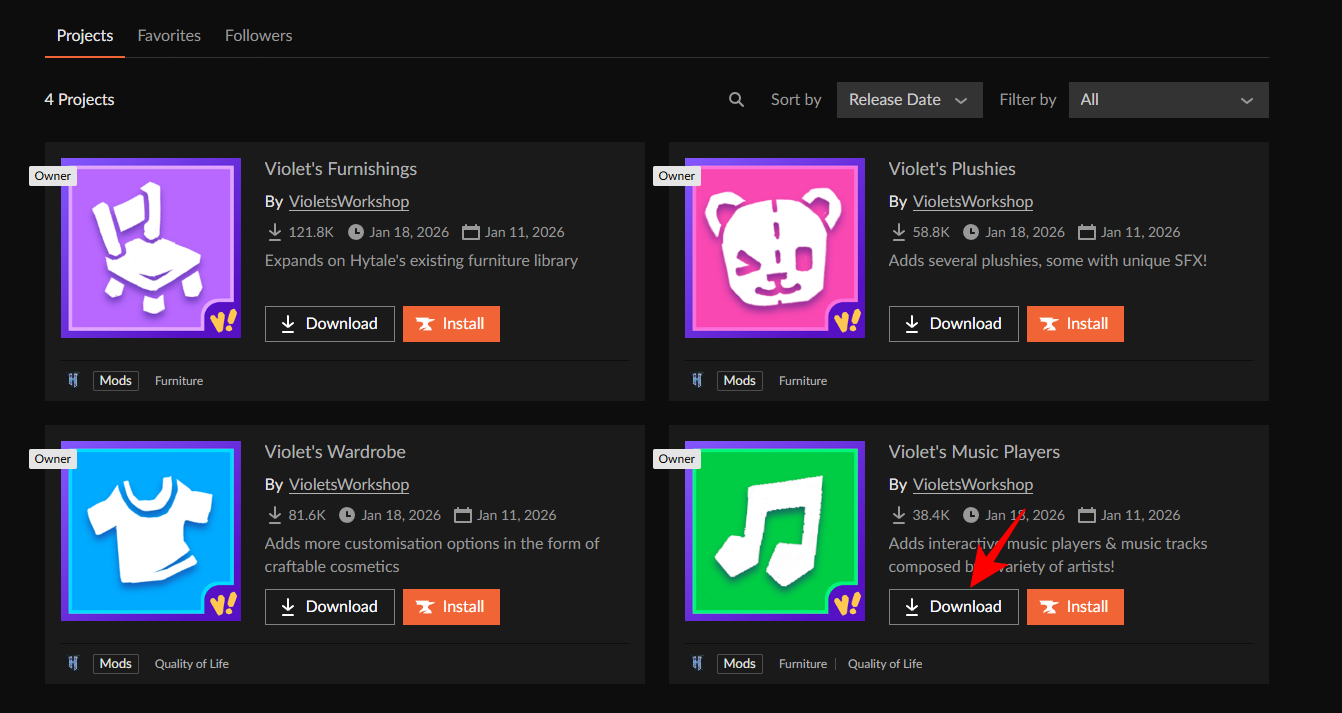Select the Projects tab
1342x713 pixels.
[x=85, y=35]
